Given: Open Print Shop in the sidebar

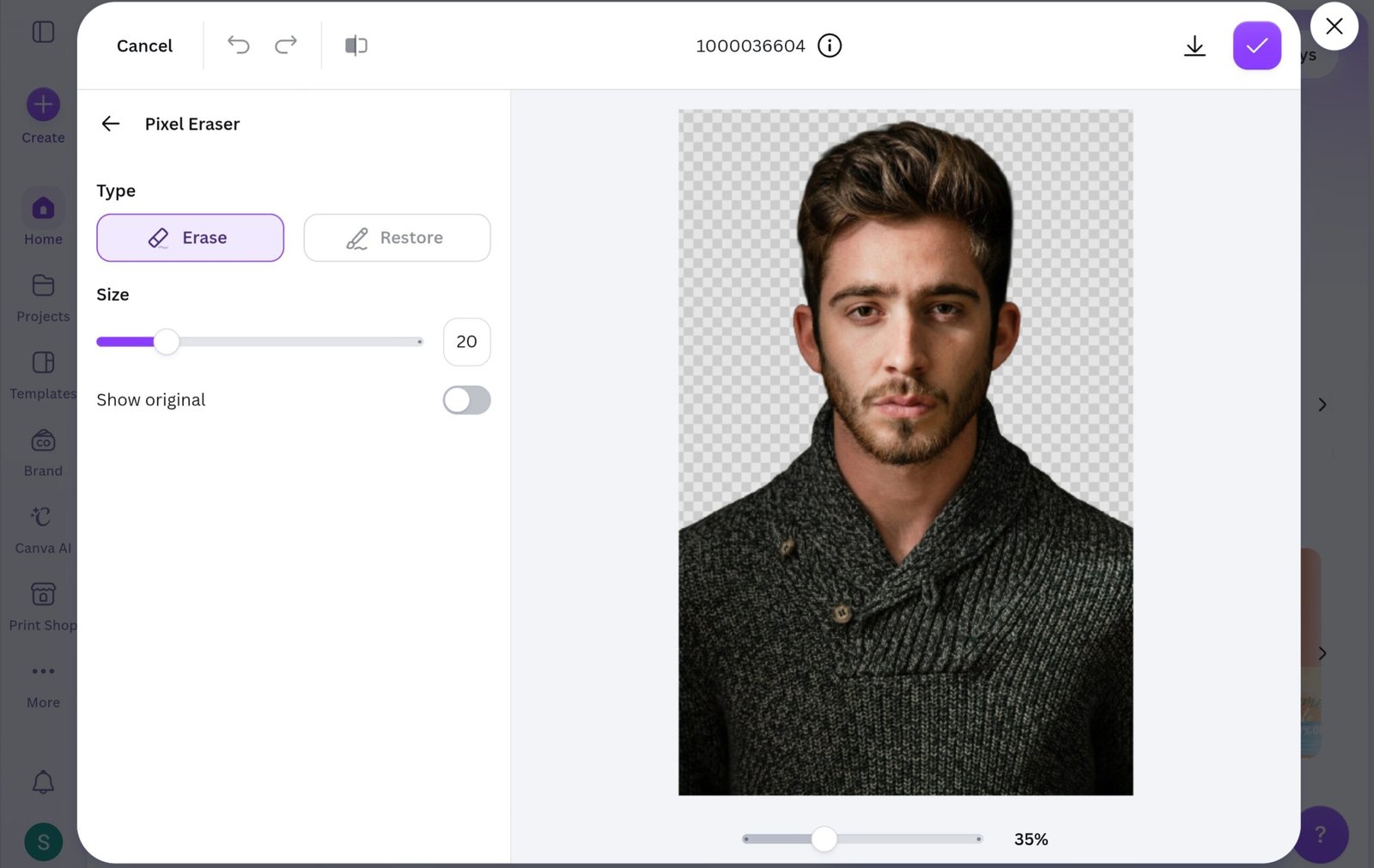Looking at the screenshot, I should (43, 607).
